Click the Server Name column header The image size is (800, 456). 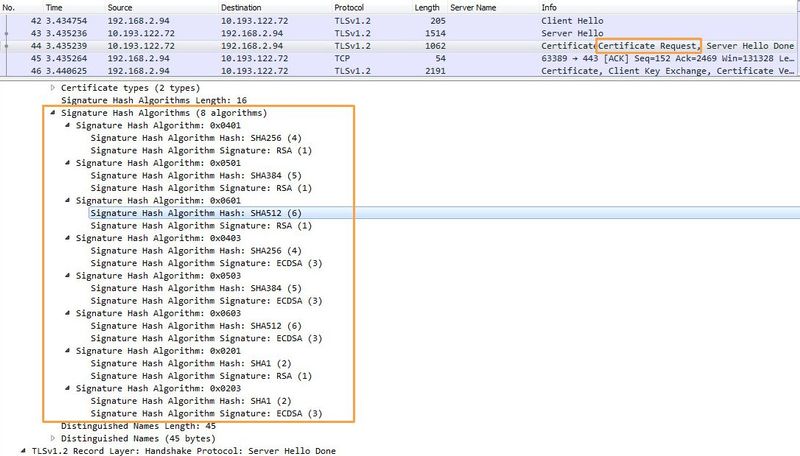[x=473, y=8]
